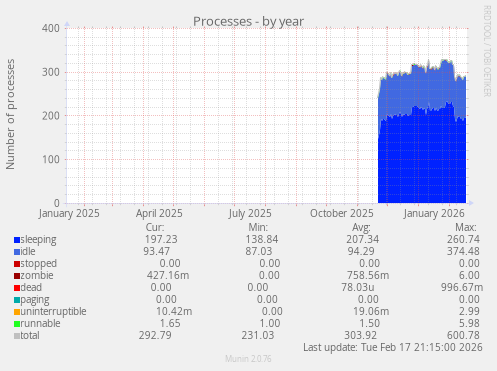
Task: Click the 'Processes - by year' title
Action: click(x=248, y=22)
